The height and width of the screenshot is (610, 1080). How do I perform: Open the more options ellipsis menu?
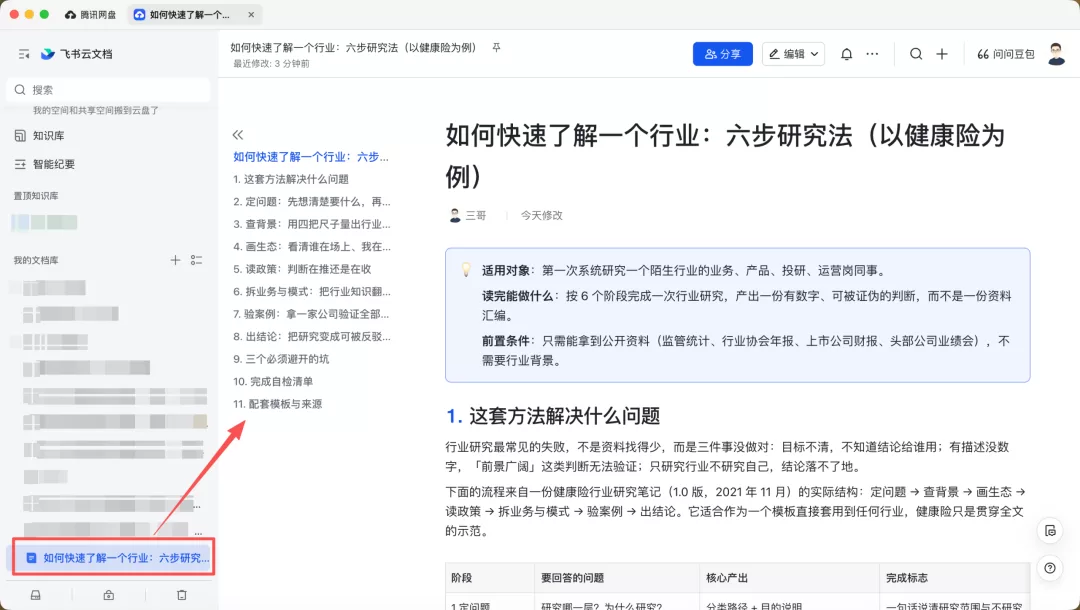[x=872, y=54]
